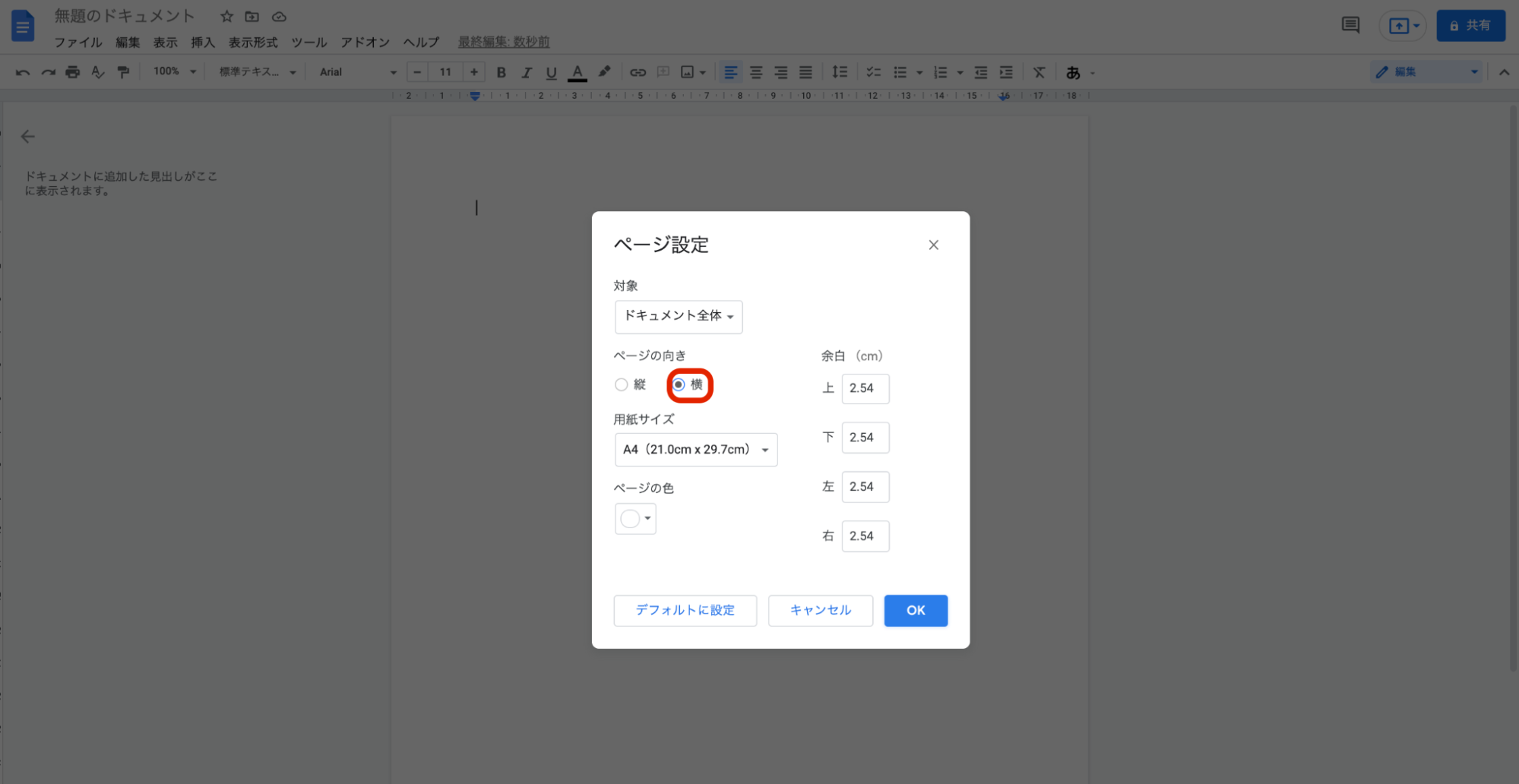The height and width of the screenshot is (784, 1519).
Task: Close the ページ設定 dialog
Action: (x=933, y=245)
